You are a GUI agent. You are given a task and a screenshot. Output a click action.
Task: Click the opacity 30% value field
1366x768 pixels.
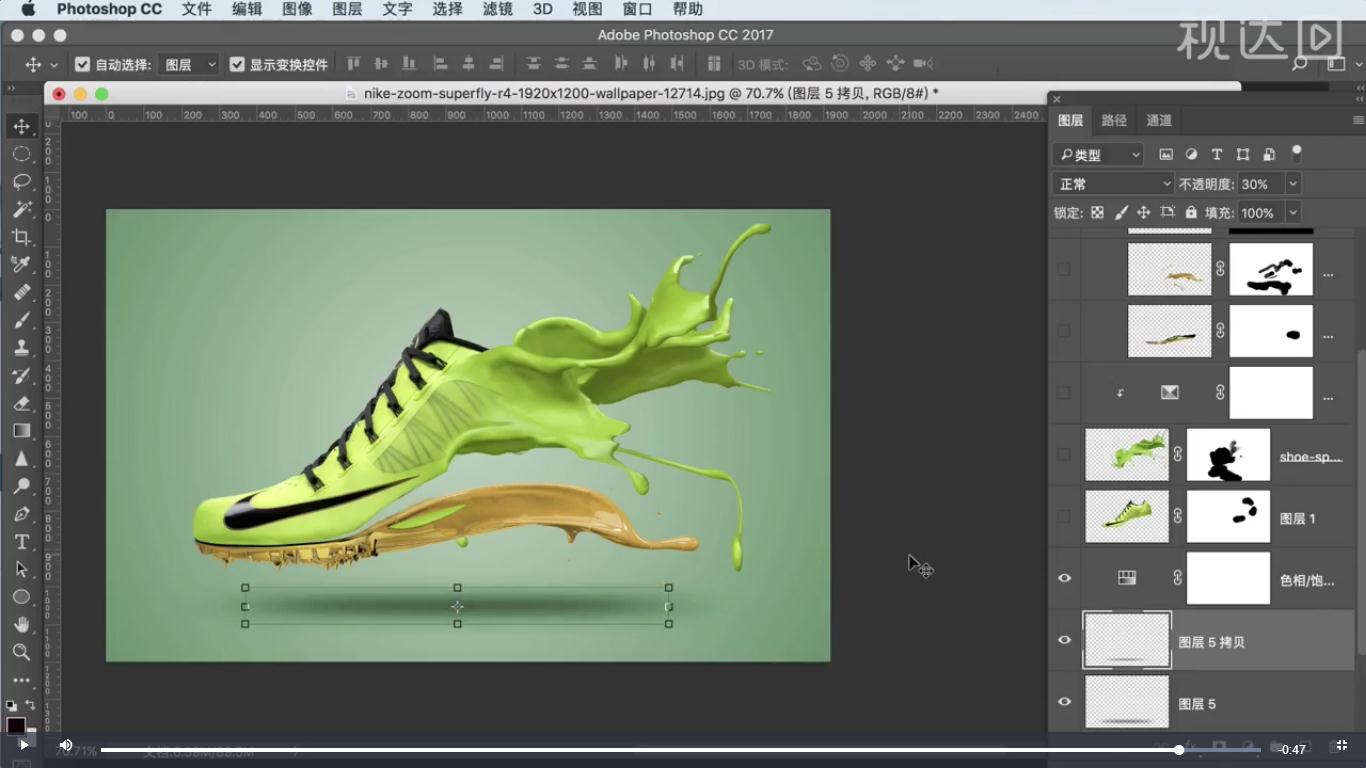1261,184
